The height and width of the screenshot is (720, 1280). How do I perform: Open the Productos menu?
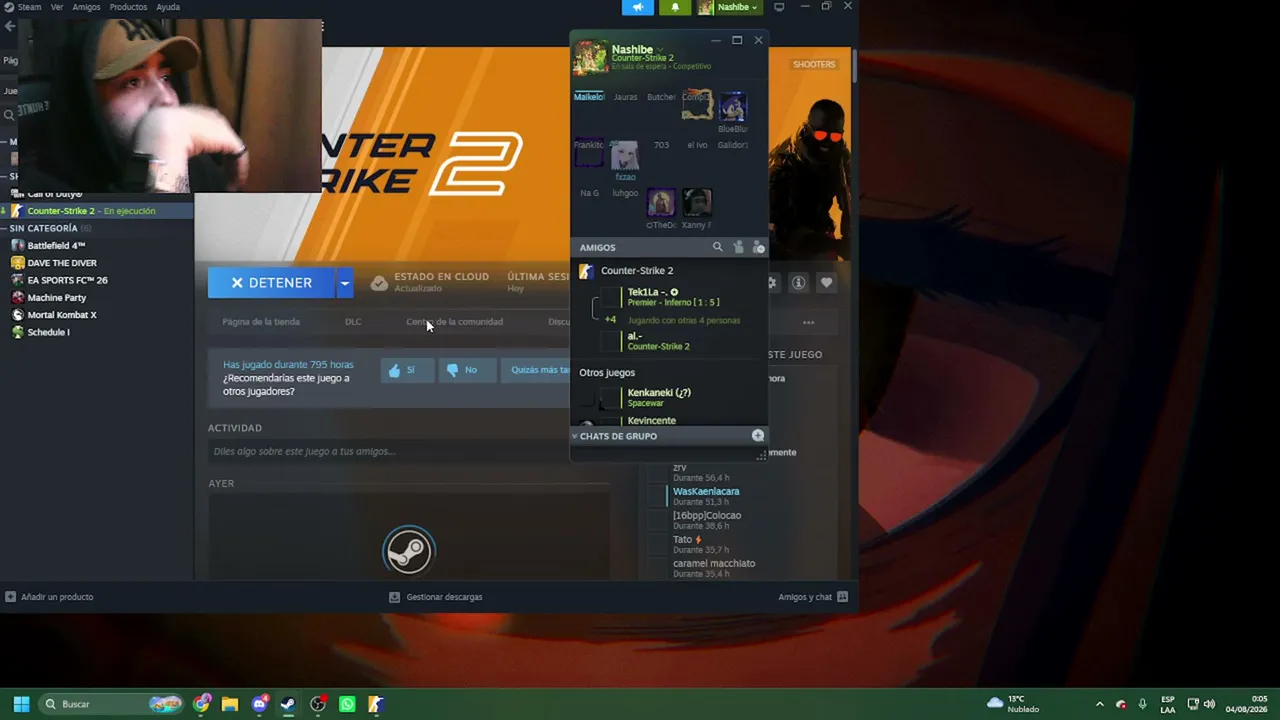128,7
